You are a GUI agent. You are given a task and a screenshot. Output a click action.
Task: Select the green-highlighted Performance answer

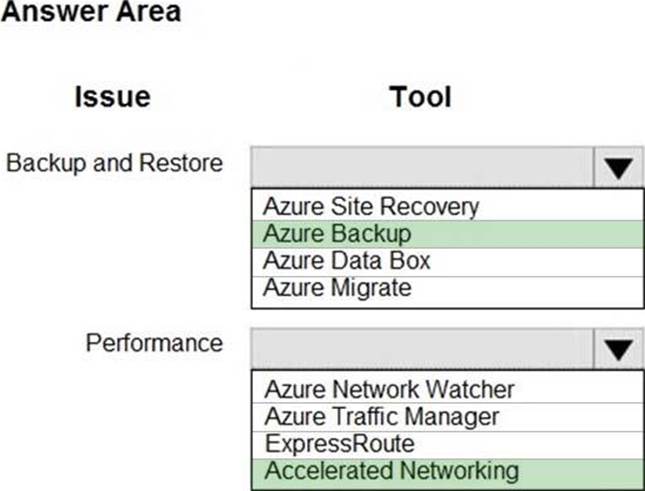[x=391, y=470]
